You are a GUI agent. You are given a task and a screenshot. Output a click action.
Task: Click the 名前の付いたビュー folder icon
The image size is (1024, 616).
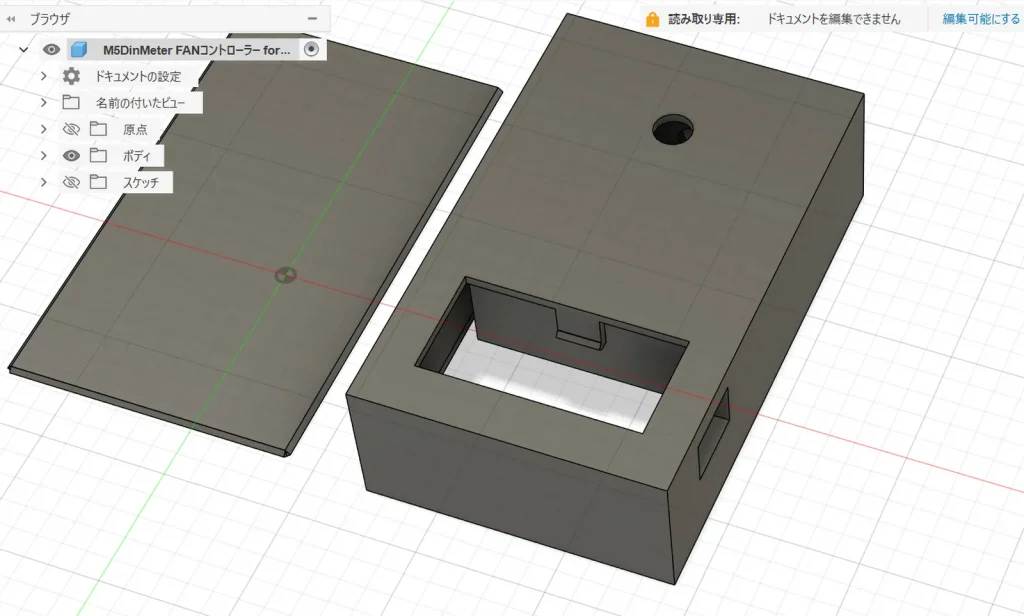(x=71, y=103)
